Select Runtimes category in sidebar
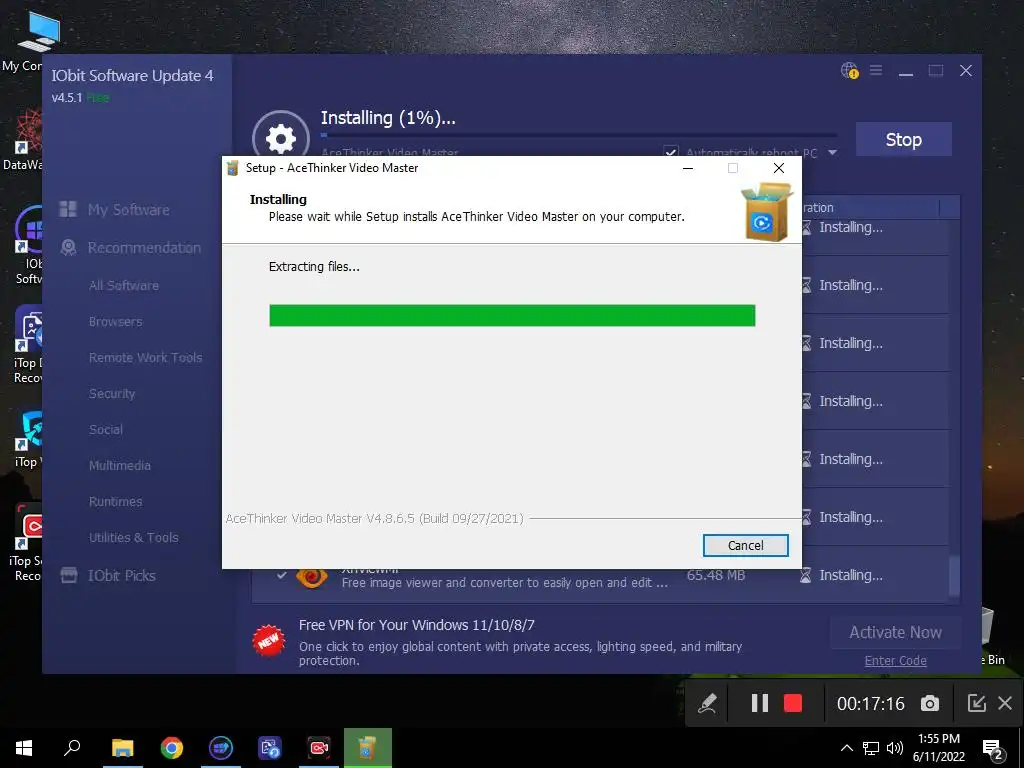The image size is (1024, 768). pos(116,501)
